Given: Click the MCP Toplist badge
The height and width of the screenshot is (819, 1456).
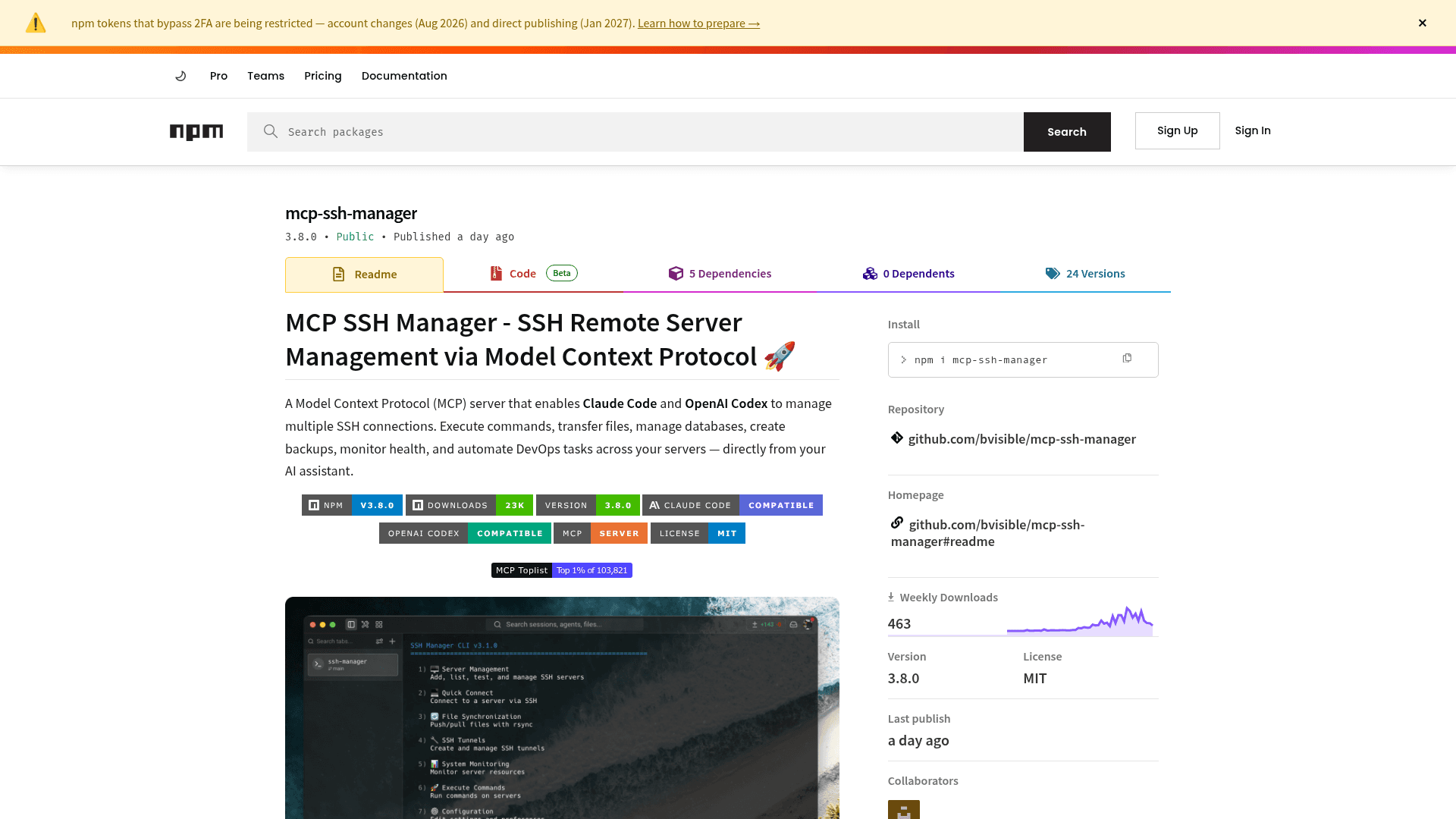Looking at the screenshot, I should pos(562,570).
